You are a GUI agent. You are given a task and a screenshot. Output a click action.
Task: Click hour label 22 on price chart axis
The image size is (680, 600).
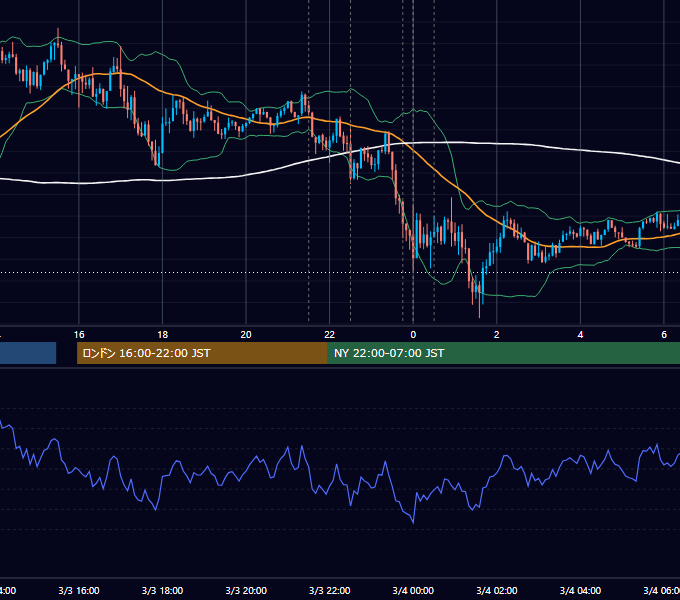click(330, 335)
